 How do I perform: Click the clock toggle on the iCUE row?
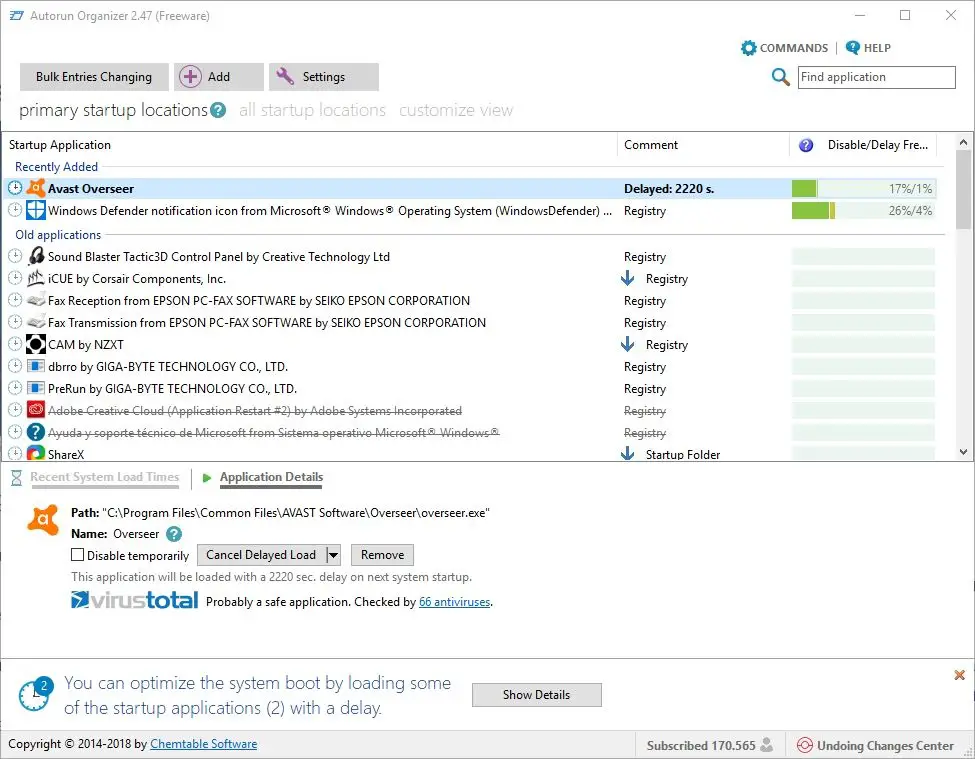point(15,278)
